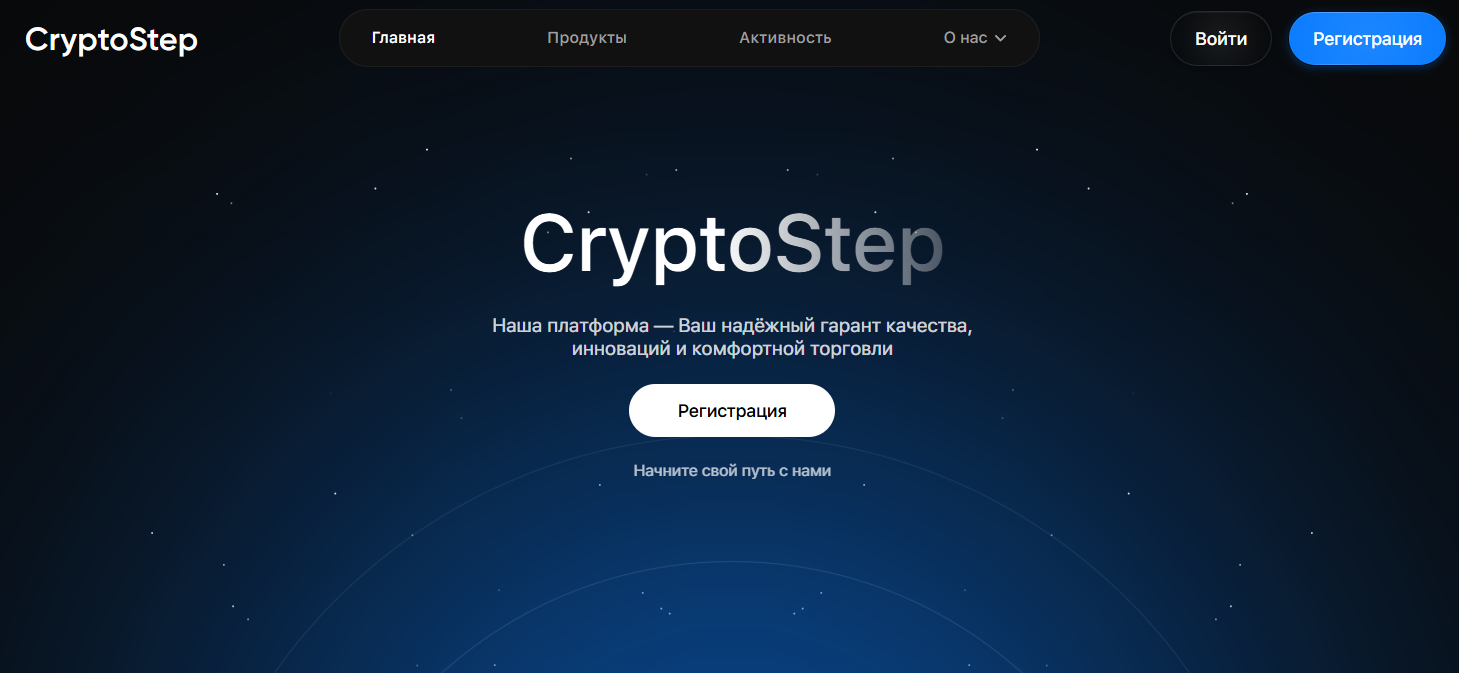Click the line инноваций и комфортной торговли

(x=732, y=350)
